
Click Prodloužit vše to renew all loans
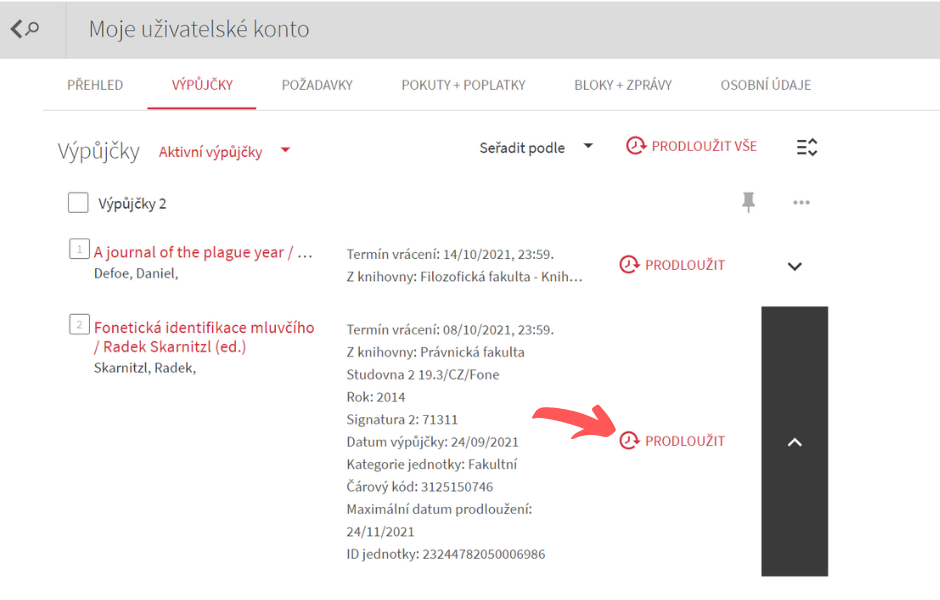coord(691,146)
